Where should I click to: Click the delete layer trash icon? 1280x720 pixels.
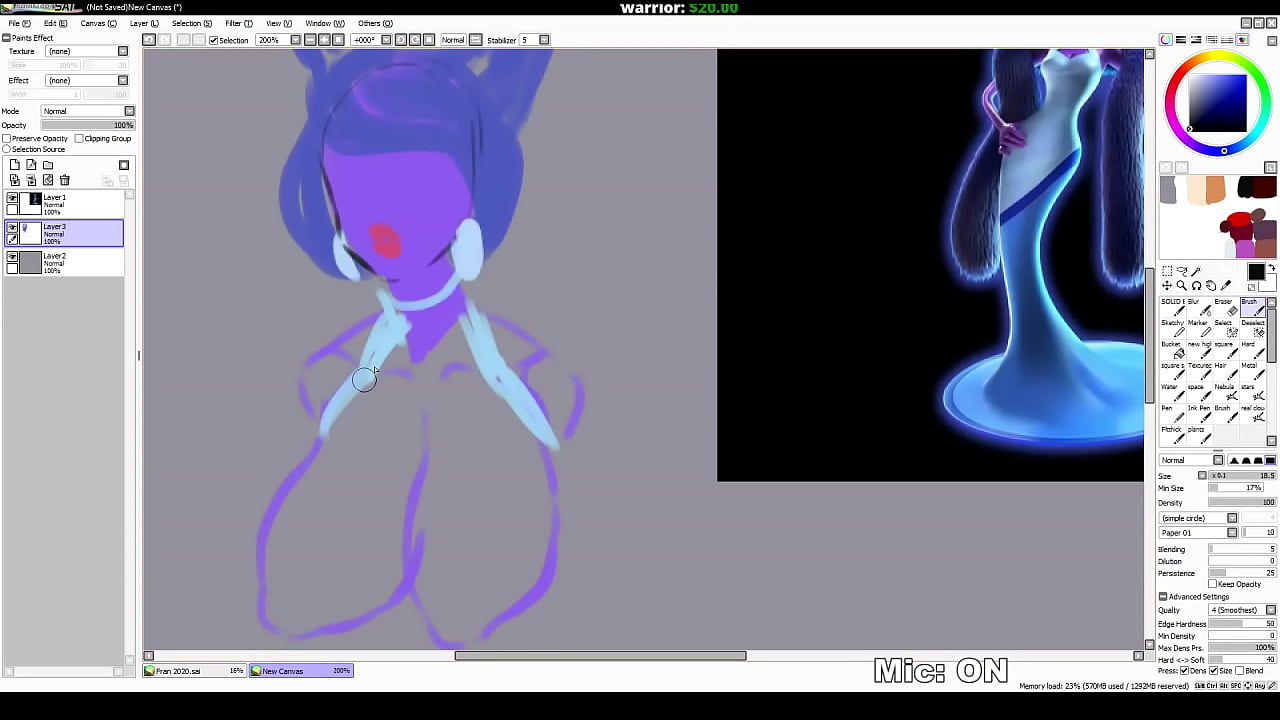[x=65, y=180]
